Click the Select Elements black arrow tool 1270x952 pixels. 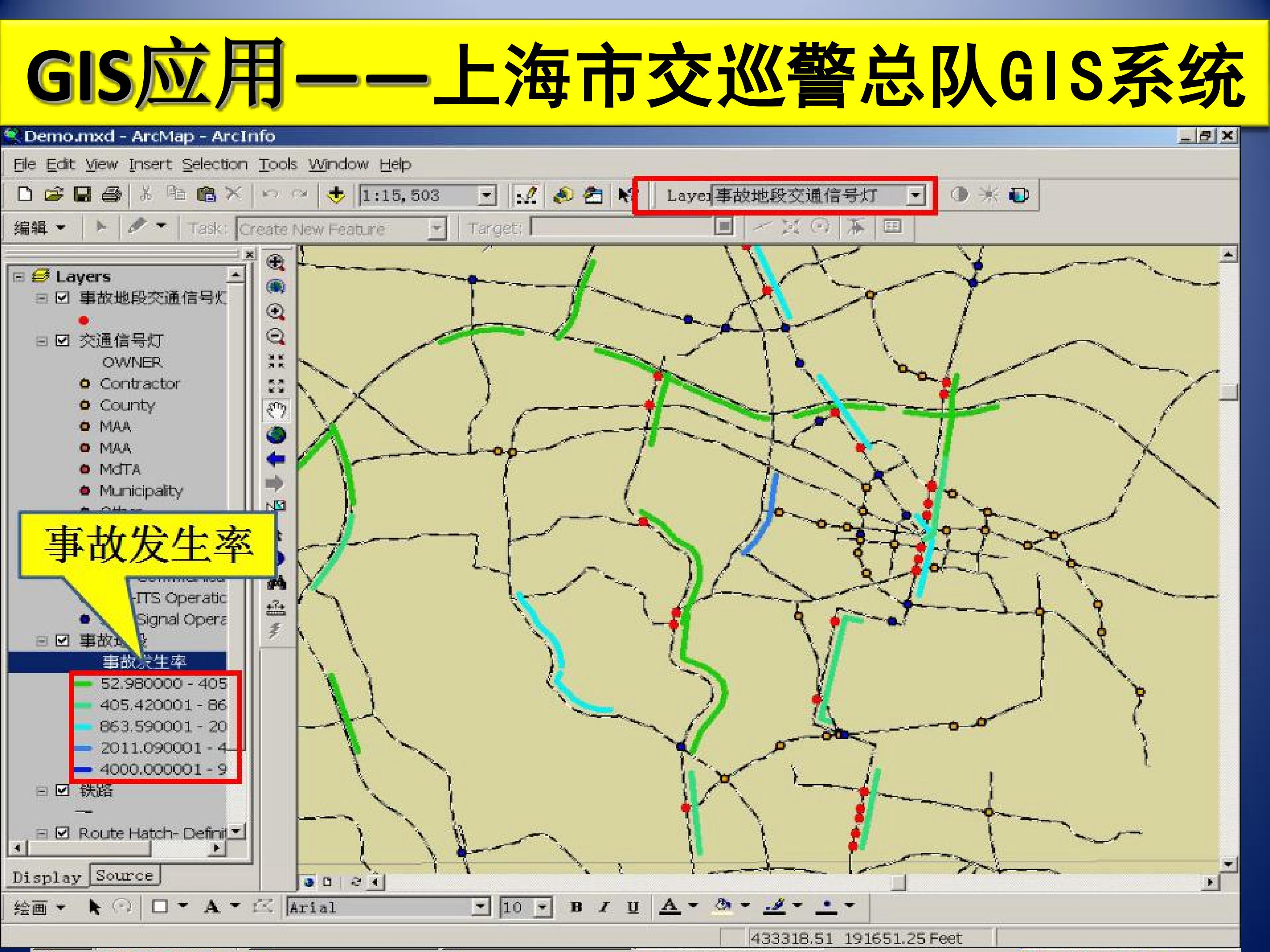pos(95,907)
